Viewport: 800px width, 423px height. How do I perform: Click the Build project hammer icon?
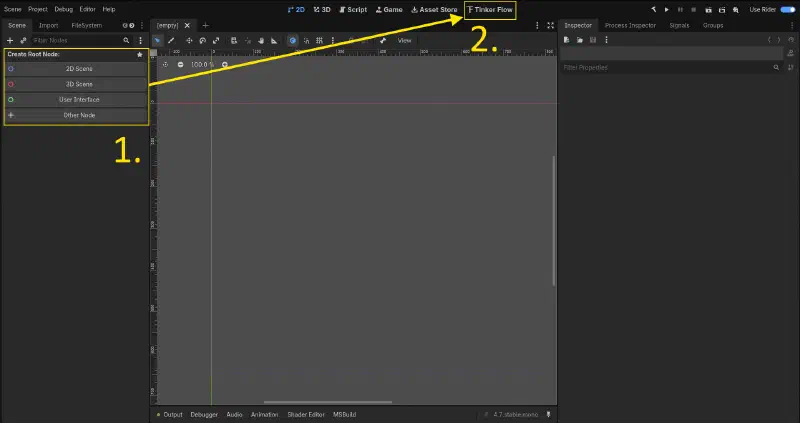click(654, 10)
